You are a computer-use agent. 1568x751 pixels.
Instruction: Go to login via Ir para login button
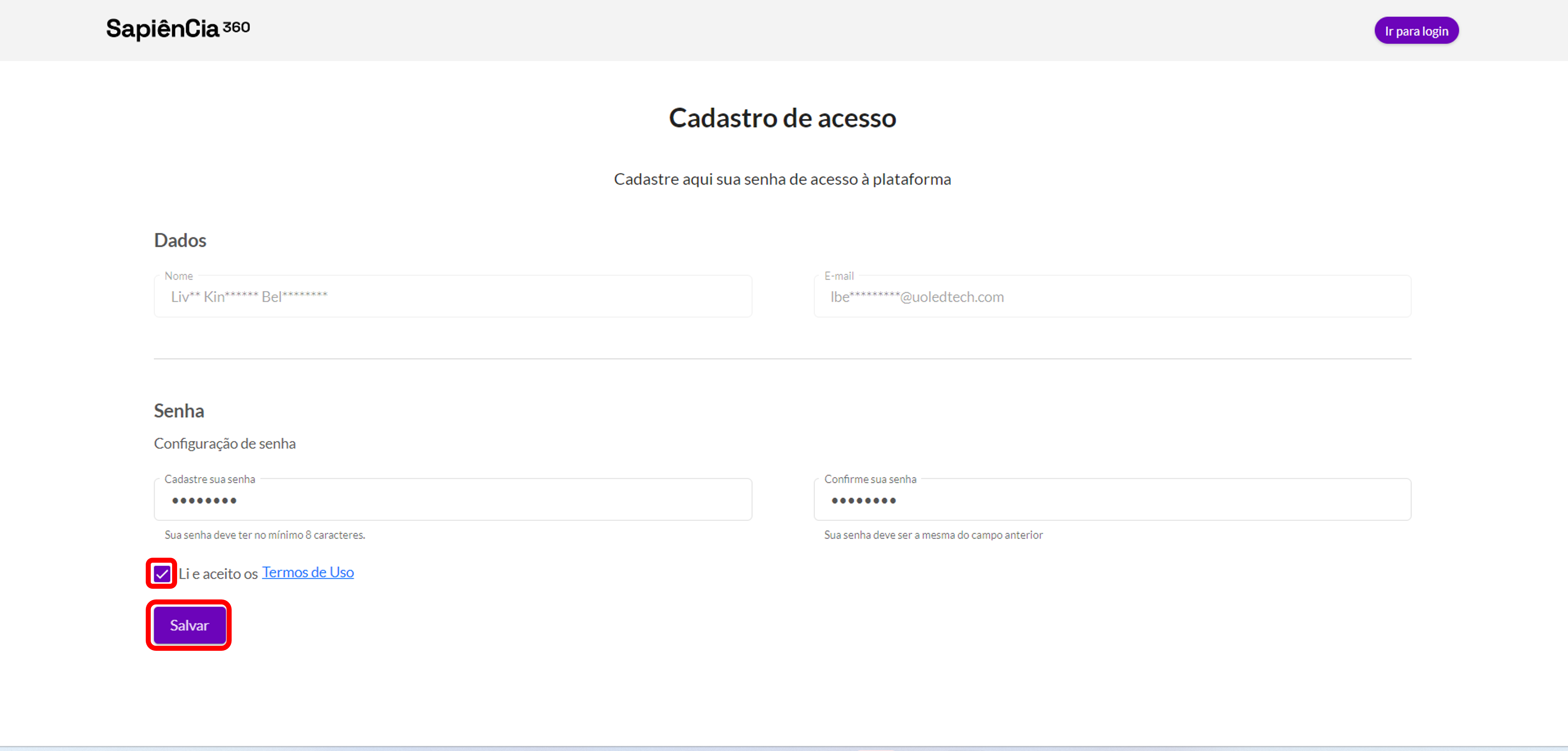click(x=1416, y=30)
